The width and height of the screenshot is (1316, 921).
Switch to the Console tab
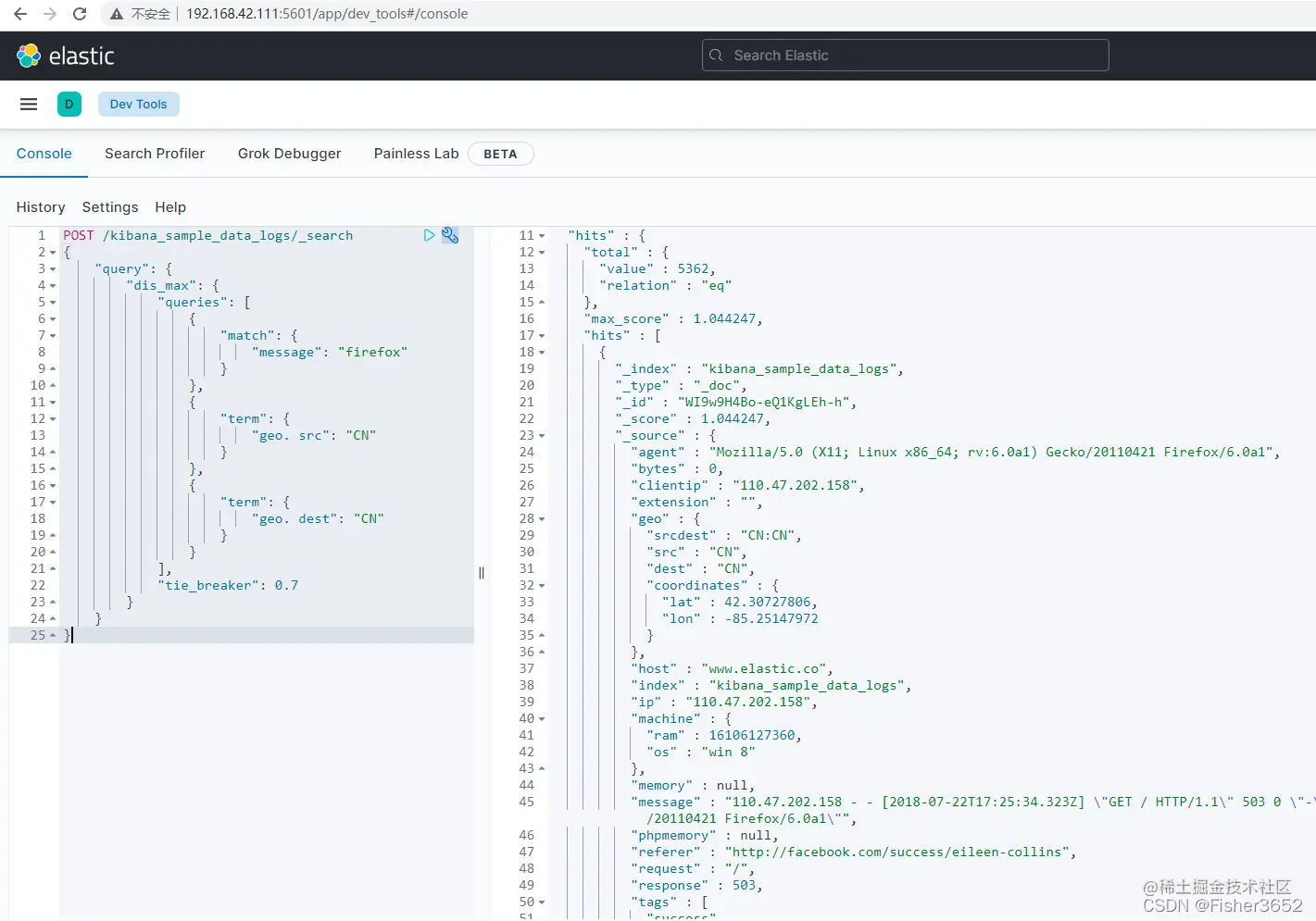(x=44, y=154)
